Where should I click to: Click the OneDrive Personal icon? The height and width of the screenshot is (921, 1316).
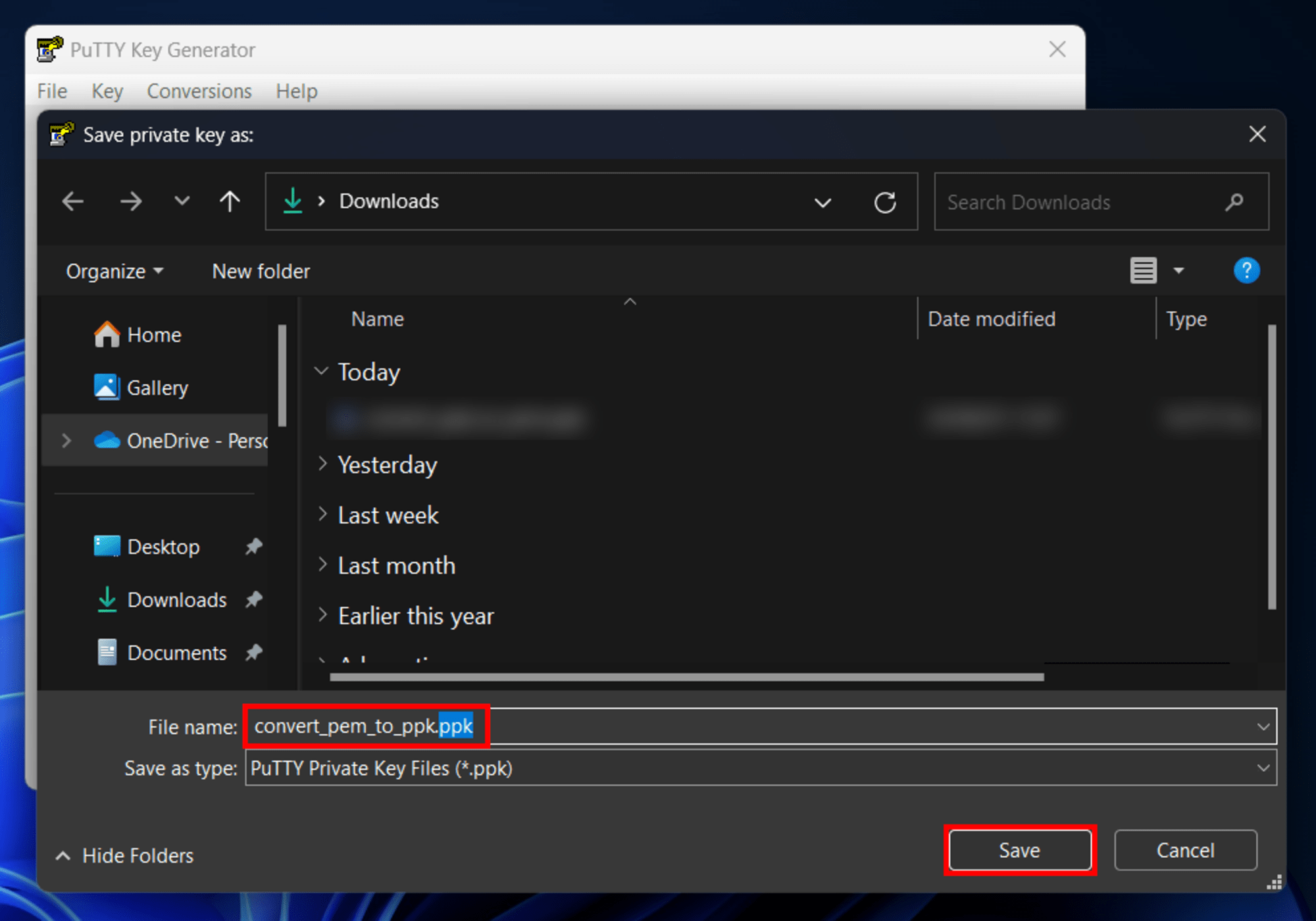pyautogui.click(x=108, y=440)
